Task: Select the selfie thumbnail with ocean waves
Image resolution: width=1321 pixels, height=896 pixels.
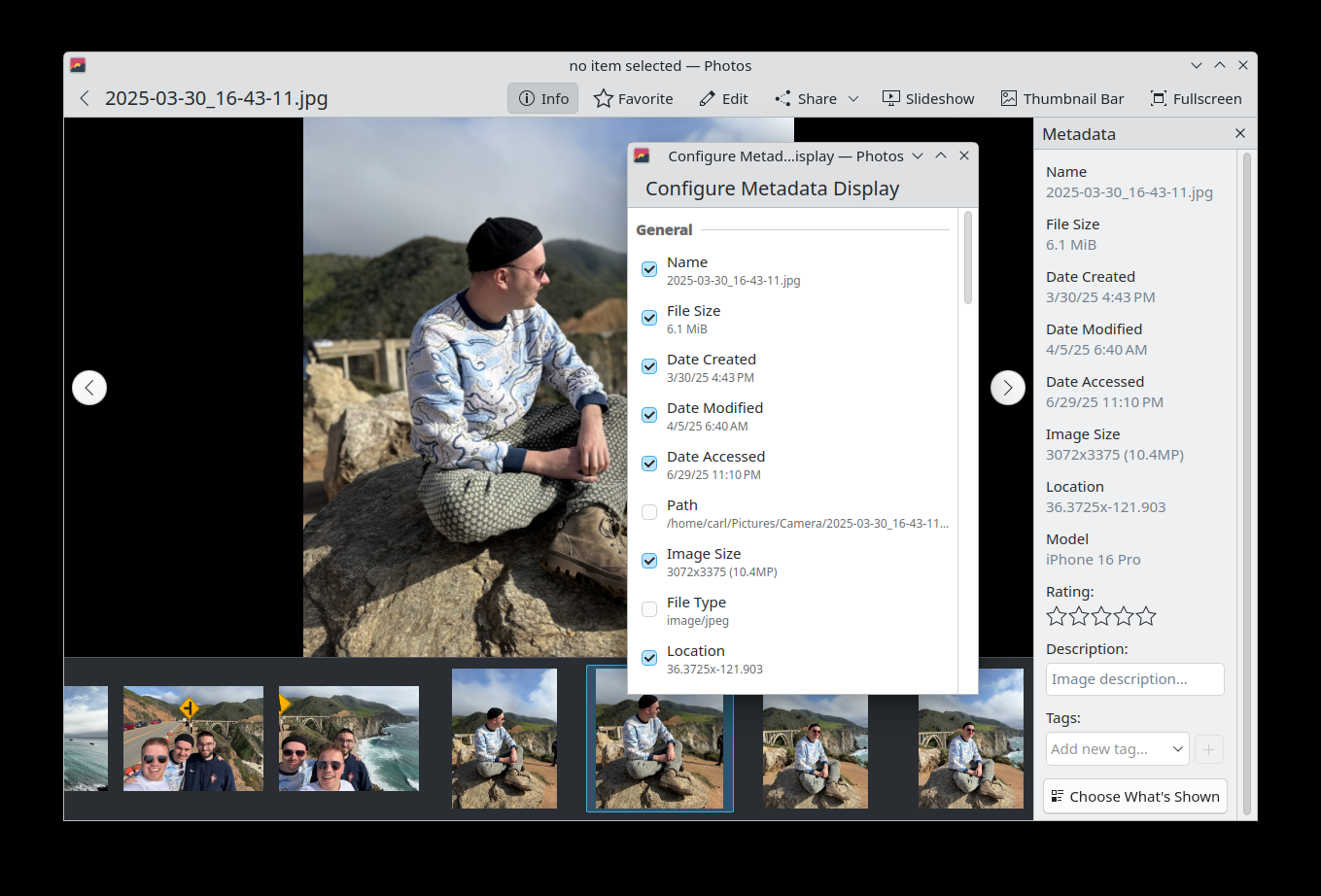Action: coord(349,739)
